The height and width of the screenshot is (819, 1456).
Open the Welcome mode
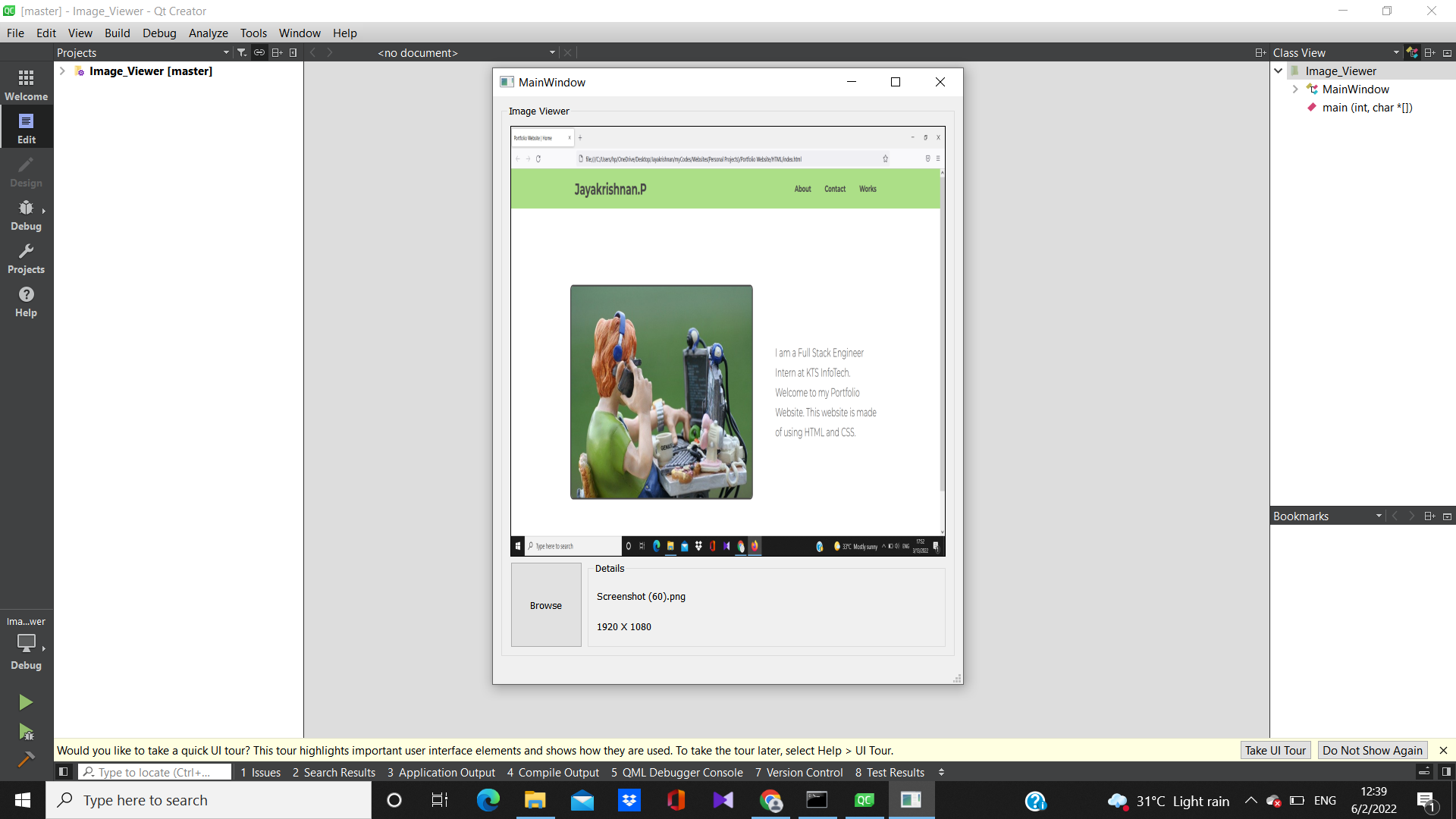pos(27,85)
